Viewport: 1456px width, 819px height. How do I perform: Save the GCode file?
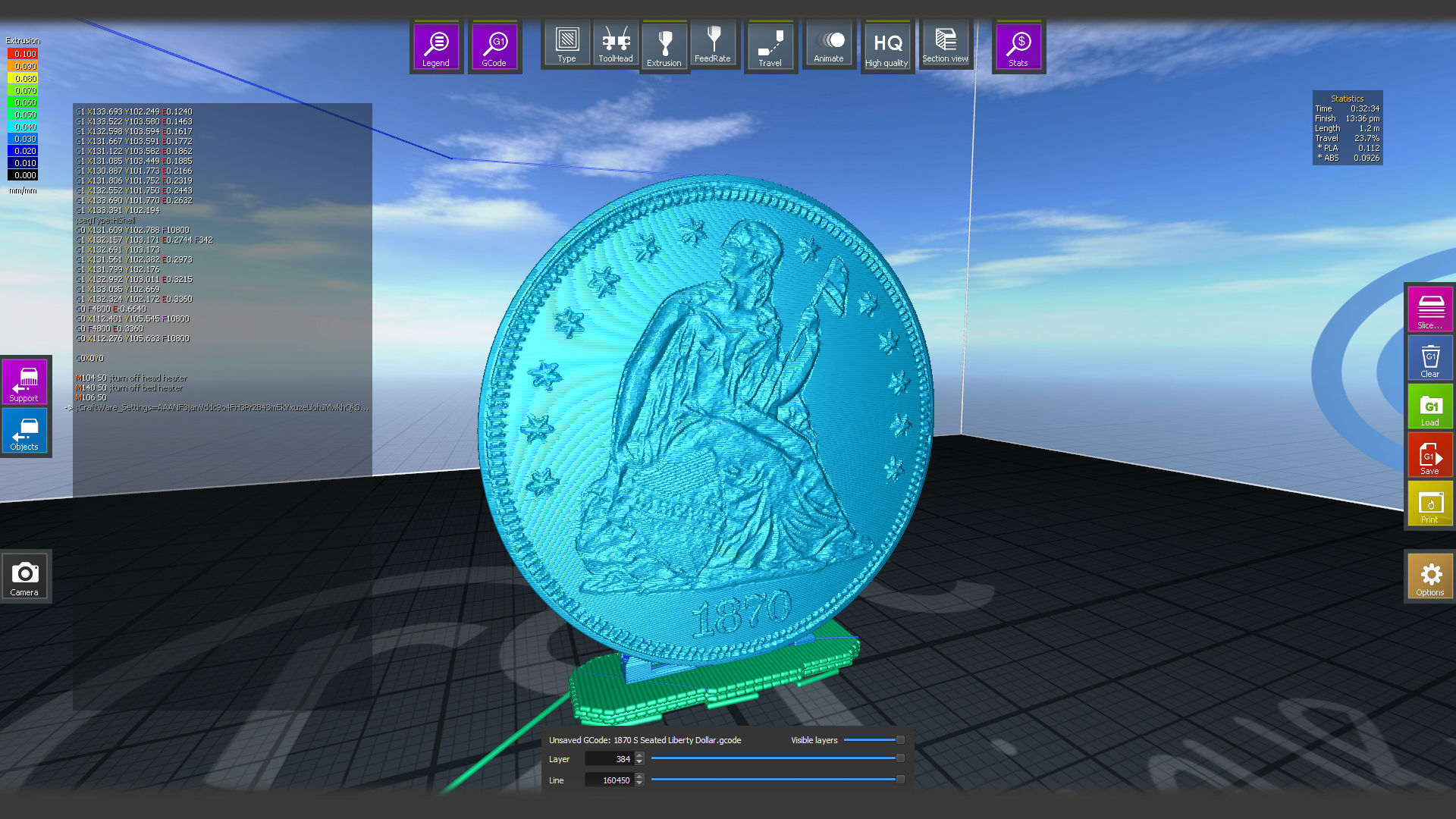click(x=1430, y=454)
